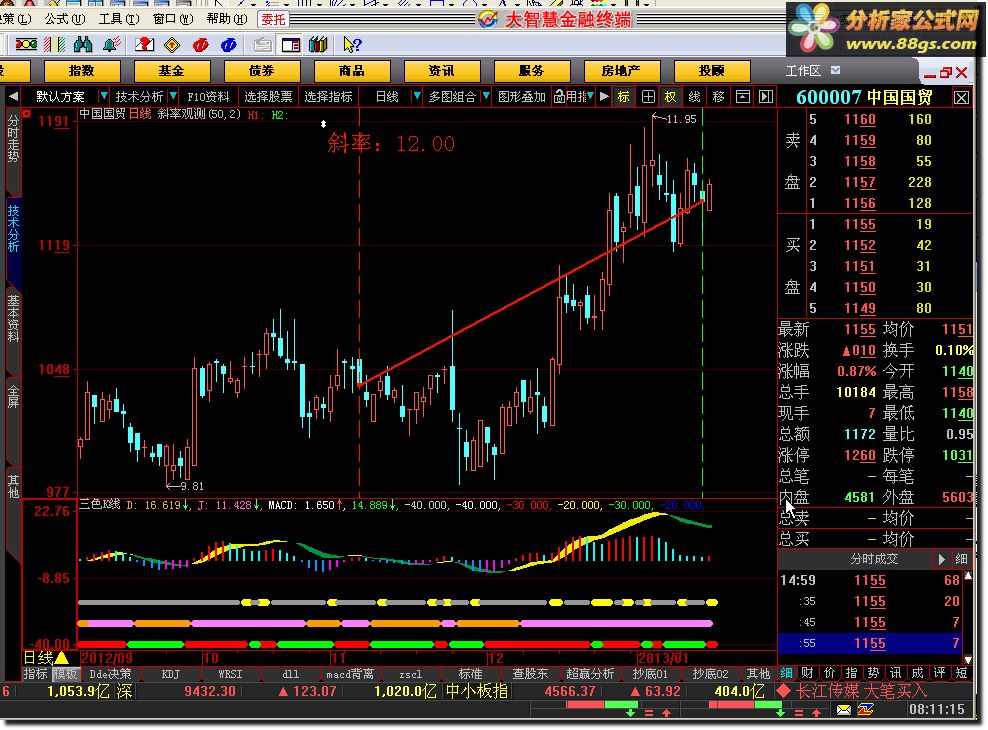Click the 细 detail button beside 分时成交

coord(962,559)
